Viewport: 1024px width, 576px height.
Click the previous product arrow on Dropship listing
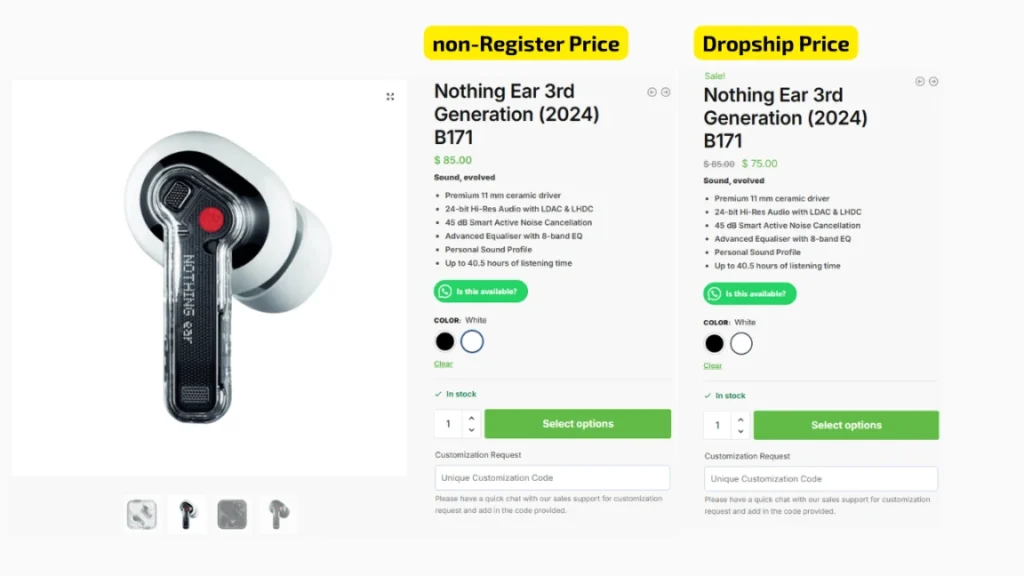tap(920, 81)
